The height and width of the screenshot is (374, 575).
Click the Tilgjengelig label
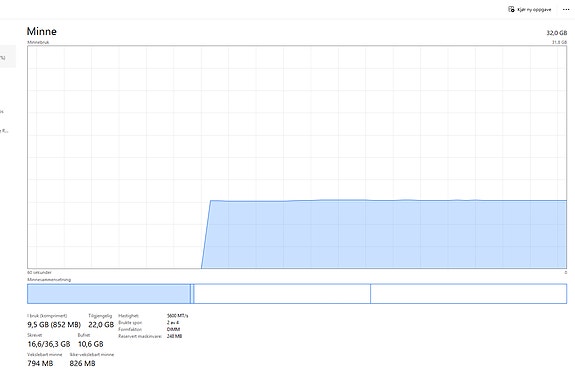coord(100,316)
